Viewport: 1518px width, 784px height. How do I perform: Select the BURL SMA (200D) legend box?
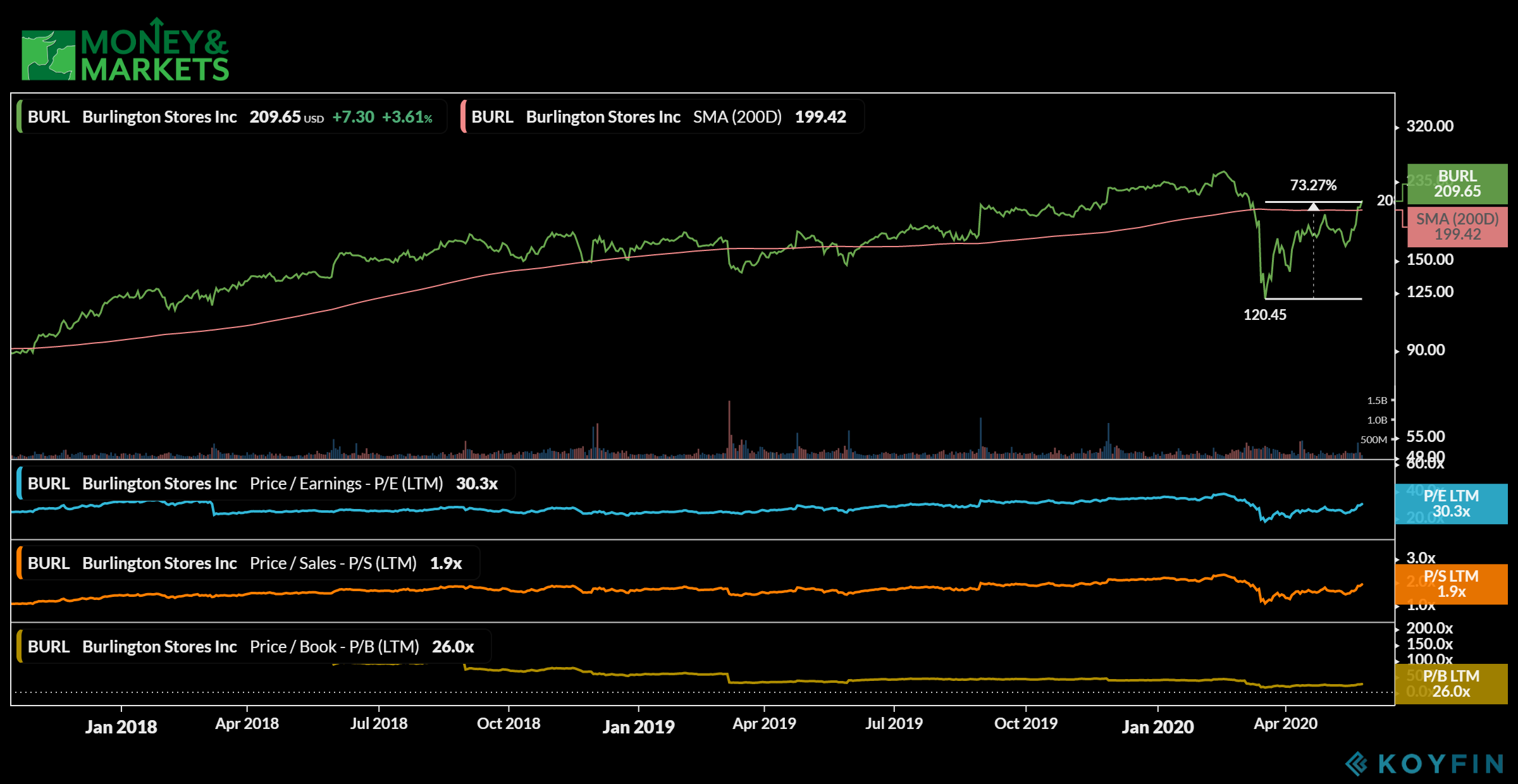[662, 117]
